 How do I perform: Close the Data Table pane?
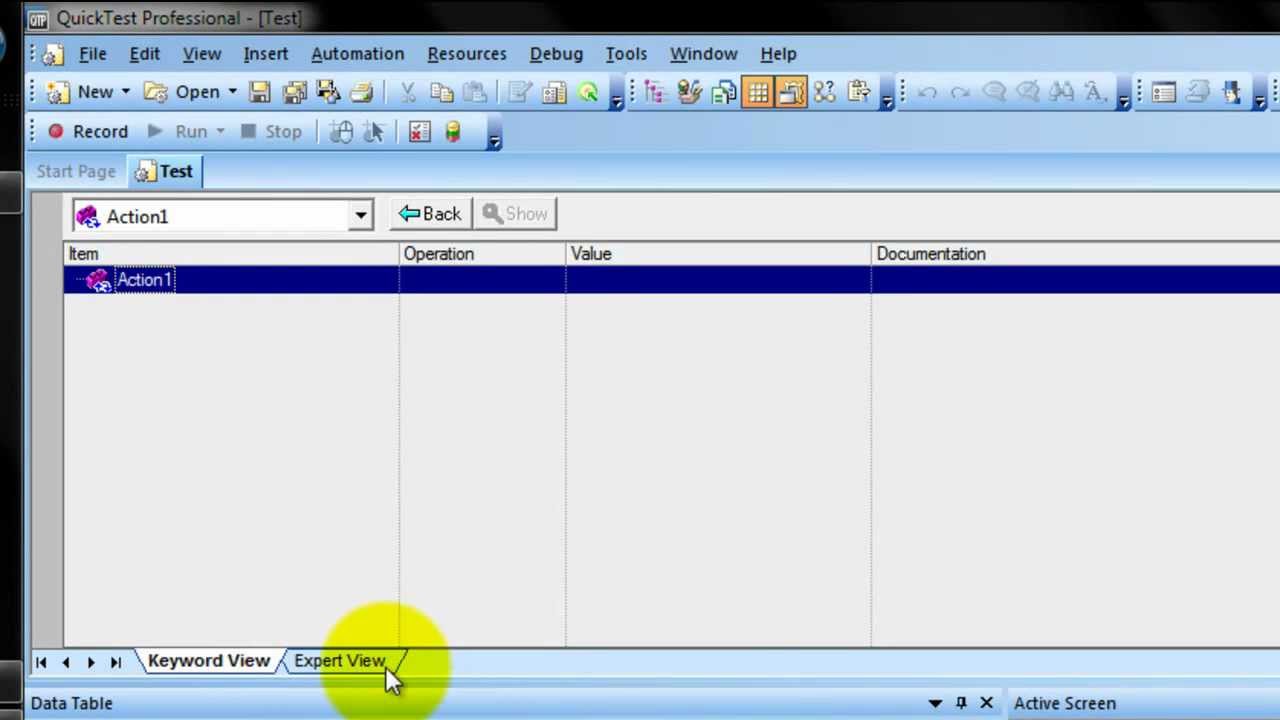coord(986,703)
